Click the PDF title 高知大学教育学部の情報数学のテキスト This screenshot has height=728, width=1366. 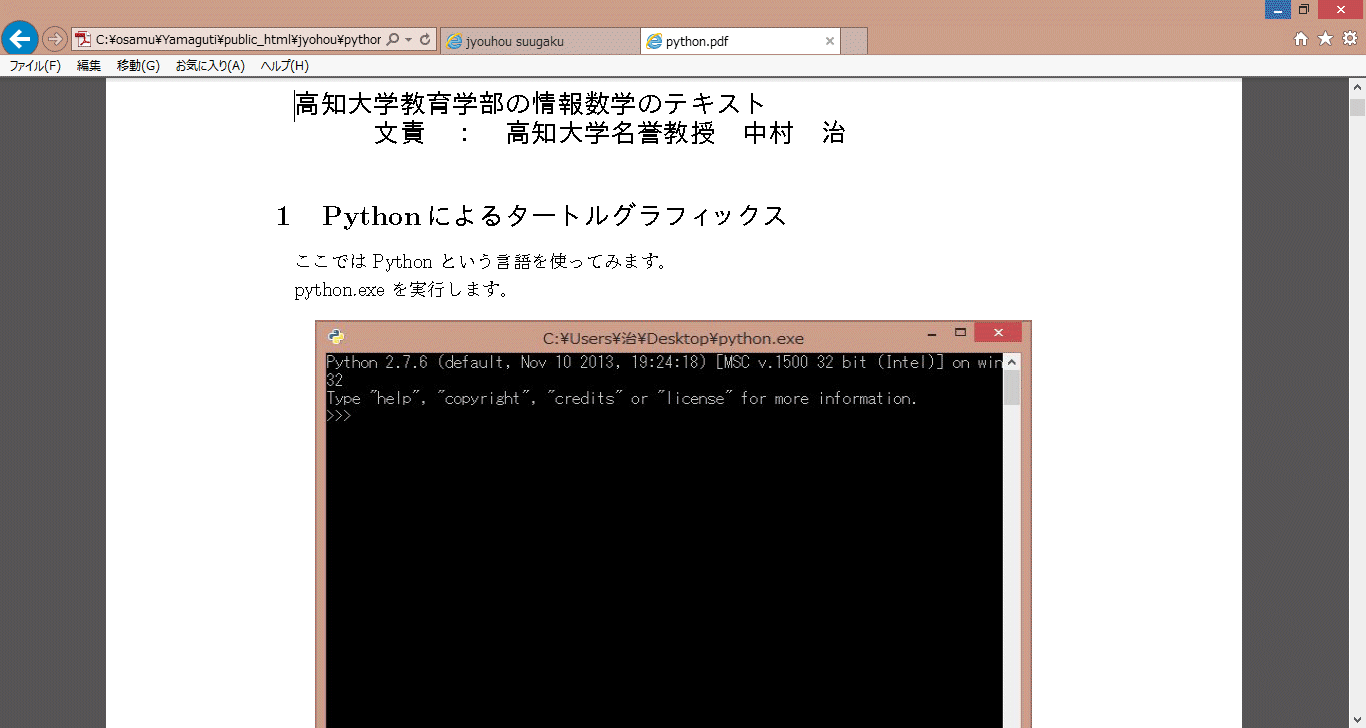[530, 104]
